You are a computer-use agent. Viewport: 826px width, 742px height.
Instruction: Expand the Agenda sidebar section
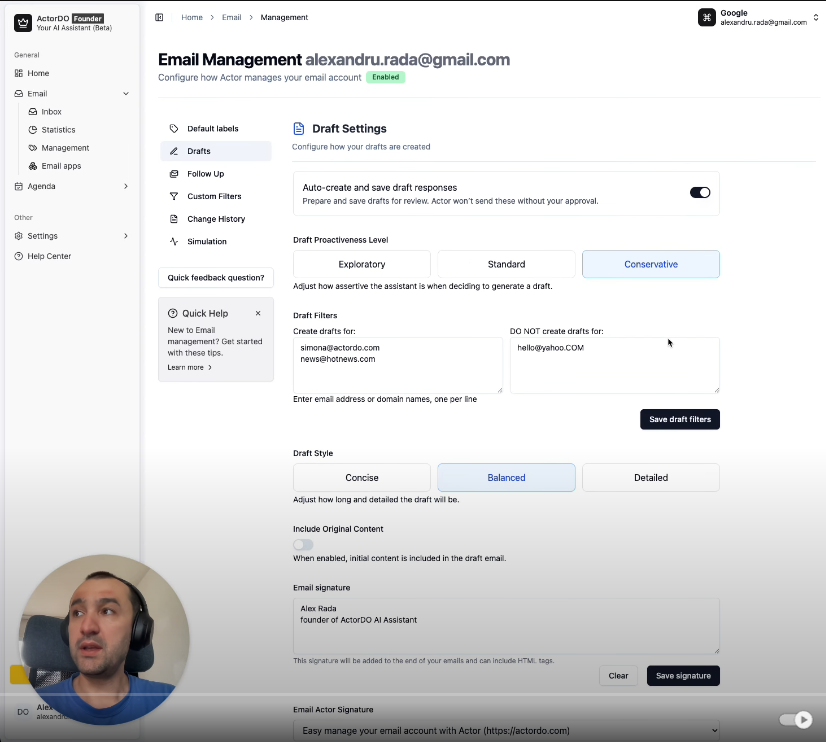pyautogui.click(x=126, y=186)
